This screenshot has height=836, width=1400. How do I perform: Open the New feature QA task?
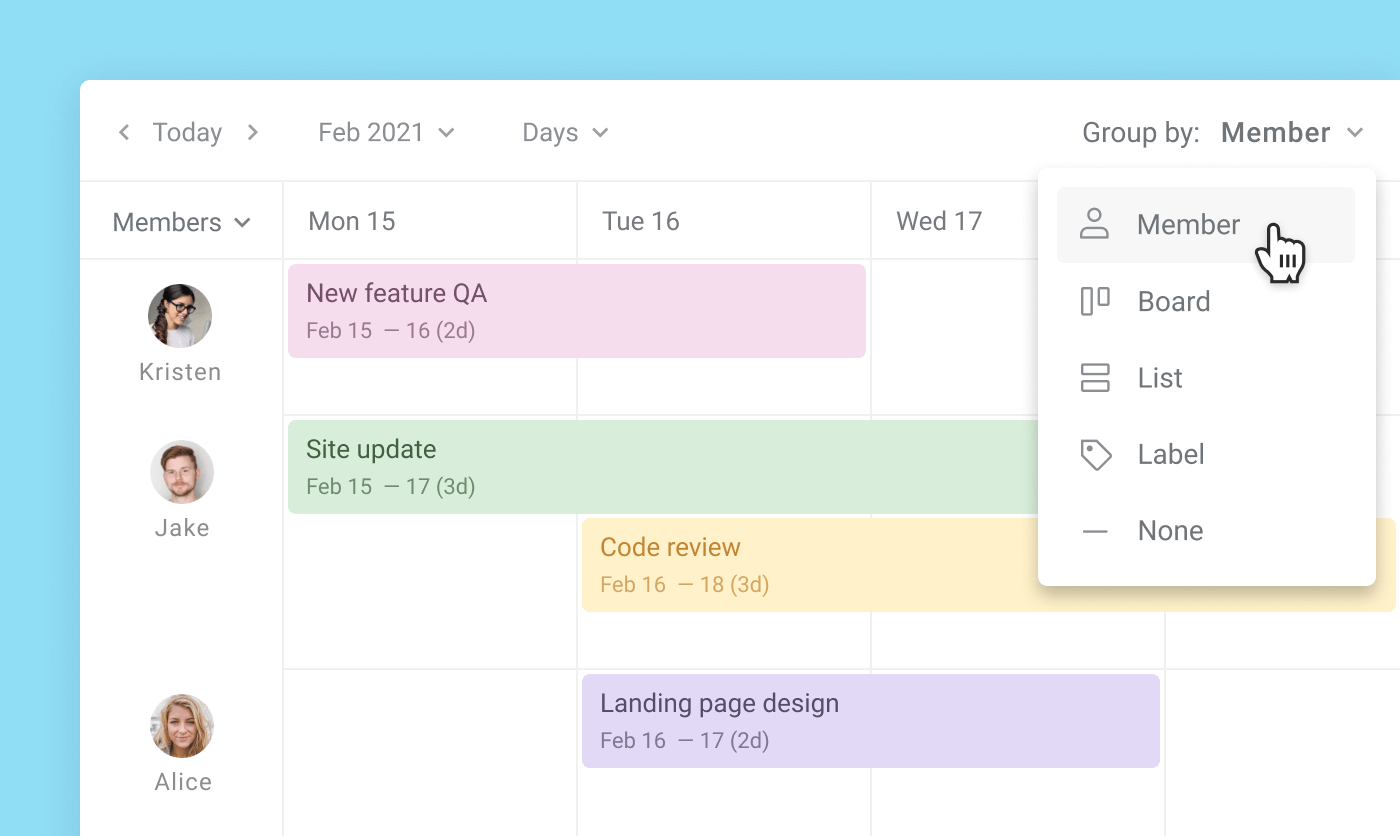[576, 311]
